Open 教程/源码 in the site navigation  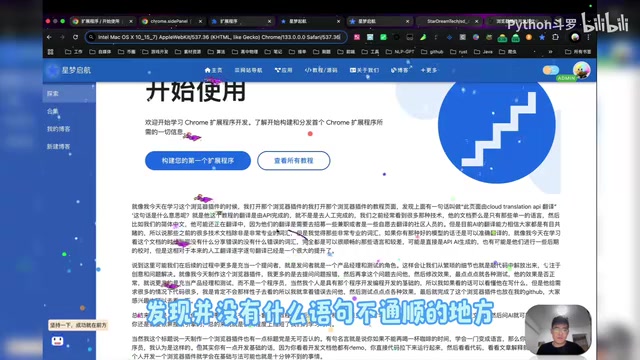[321, 70]
